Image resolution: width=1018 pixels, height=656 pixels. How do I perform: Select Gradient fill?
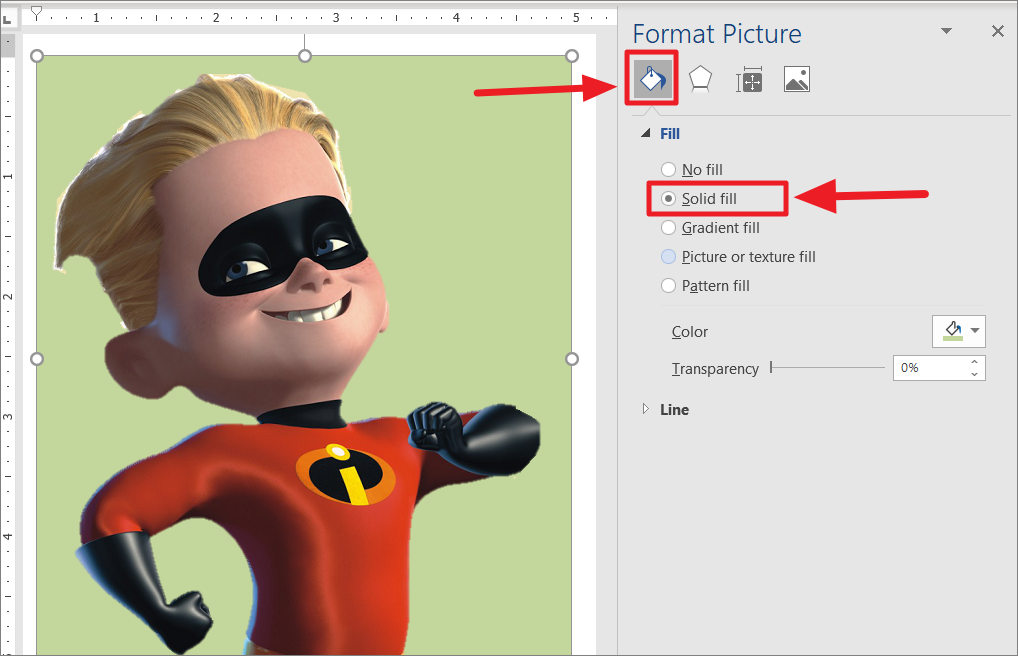click(668, 227)
